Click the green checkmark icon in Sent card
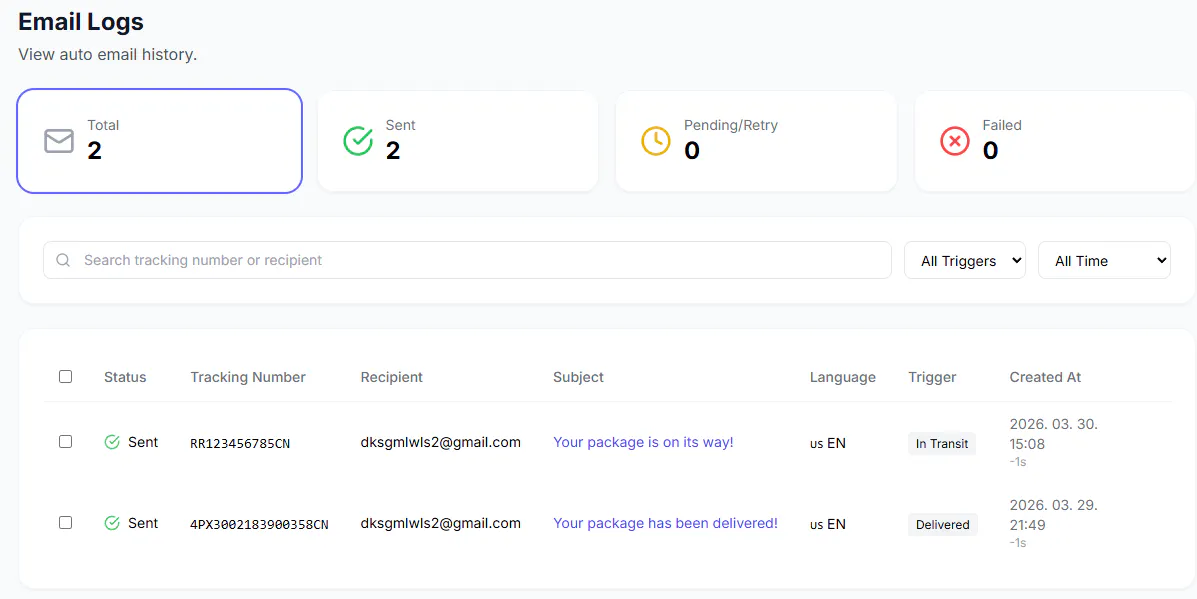 click(358, 141)
